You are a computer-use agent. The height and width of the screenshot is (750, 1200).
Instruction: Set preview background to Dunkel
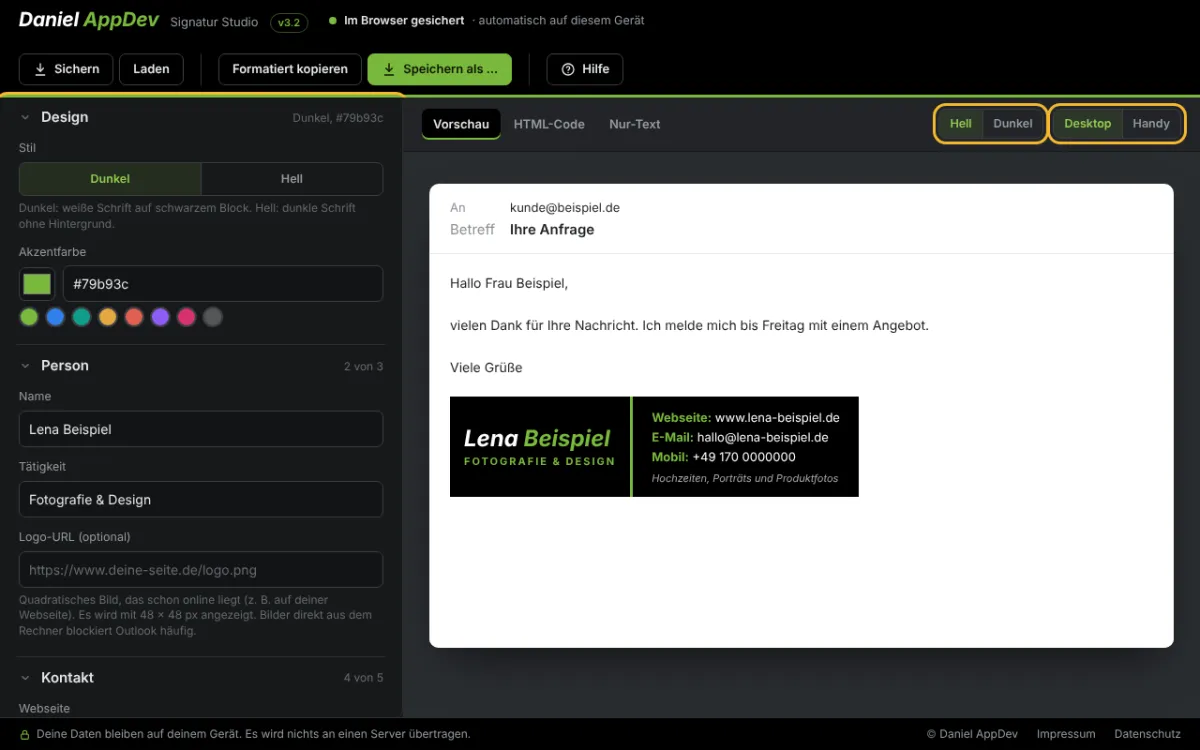click(x=1013, y=124)
